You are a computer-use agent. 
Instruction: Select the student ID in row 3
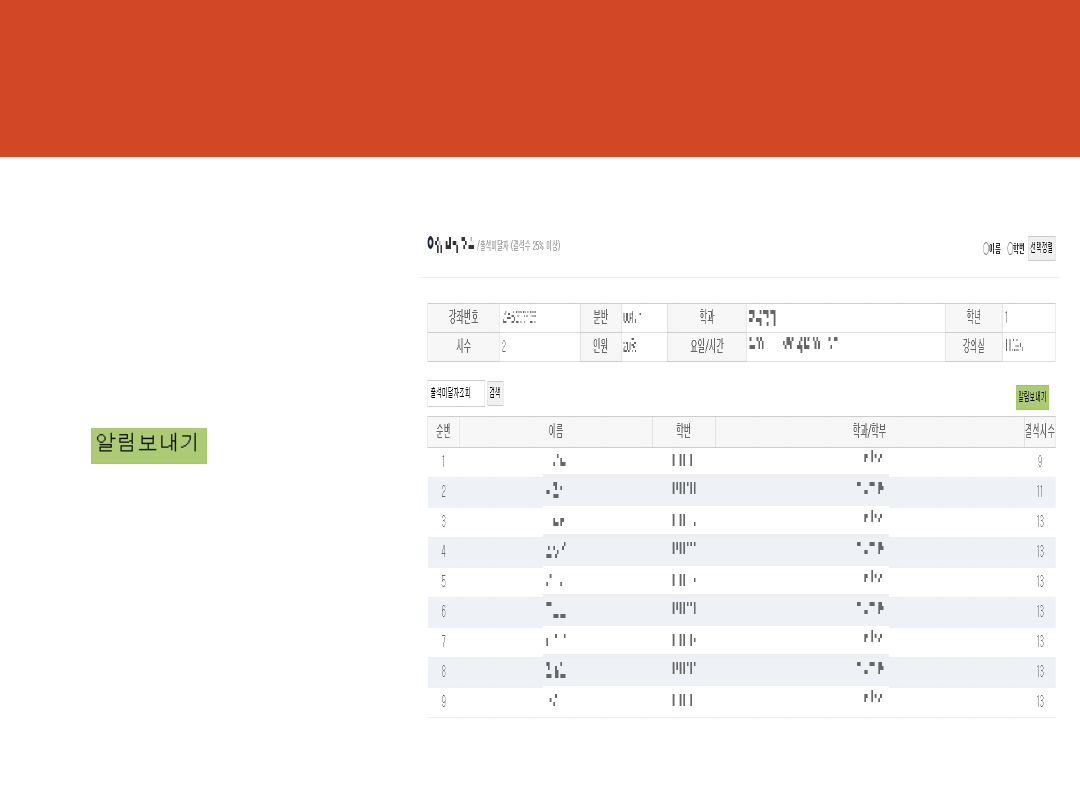click(x=683, y=521)
